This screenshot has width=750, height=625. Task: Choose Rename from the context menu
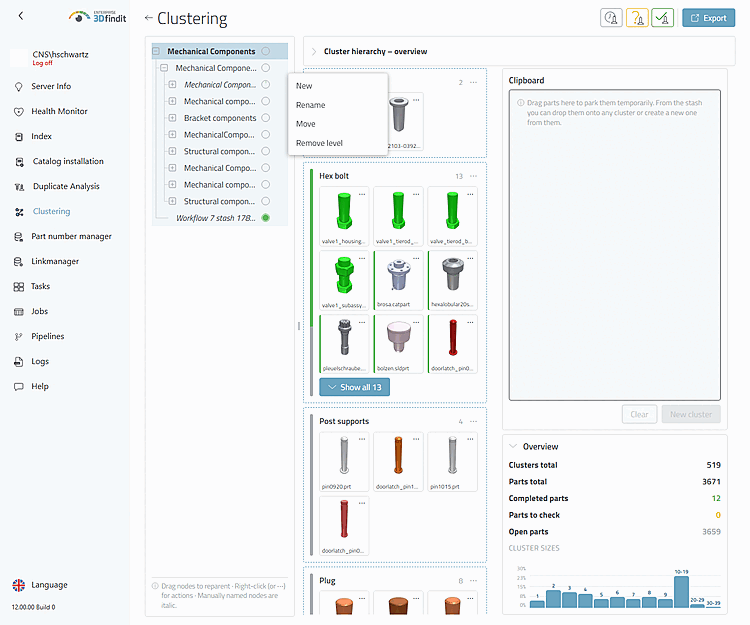click(x=310, y=105)
